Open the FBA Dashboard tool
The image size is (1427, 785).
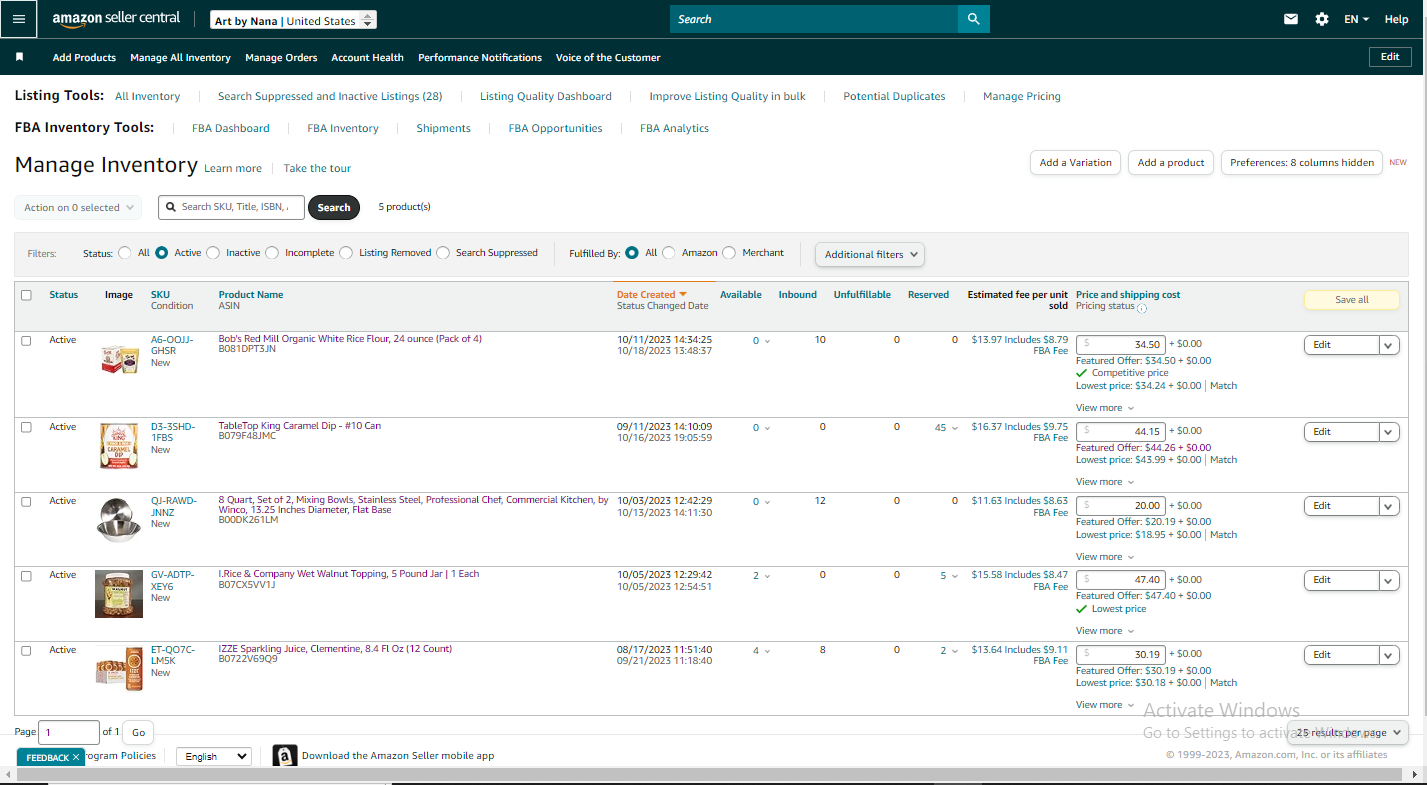pyautogui.click(x=231, y=128)
